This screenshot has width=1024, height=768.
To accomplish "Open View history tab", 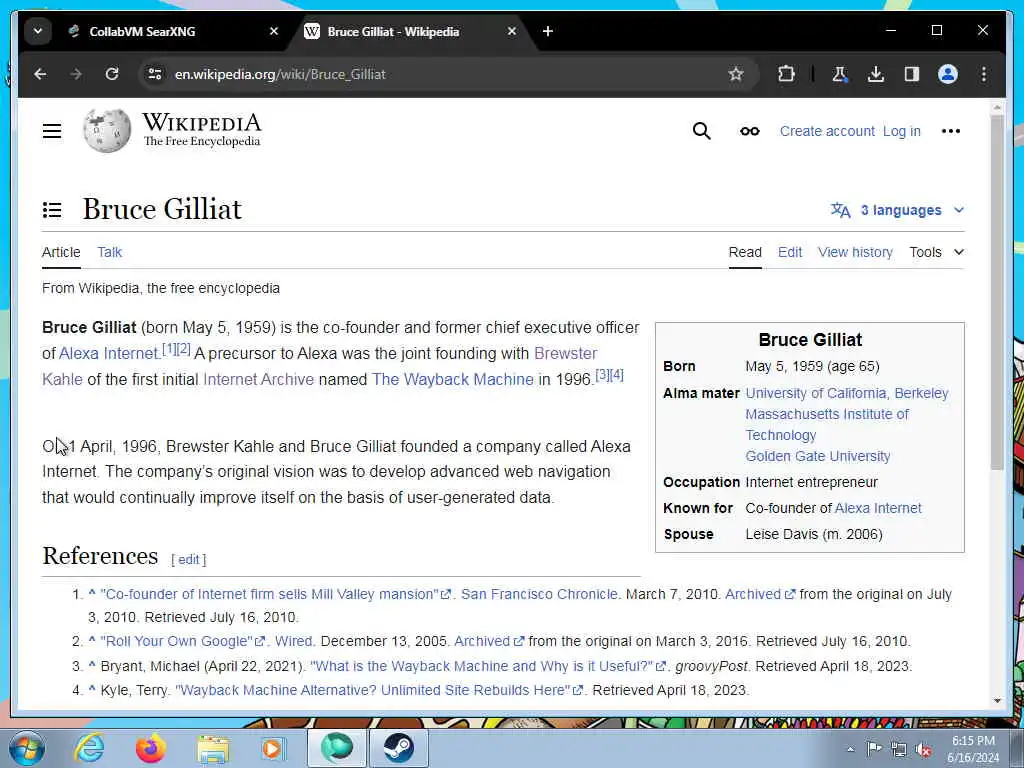I will point(855,252).
